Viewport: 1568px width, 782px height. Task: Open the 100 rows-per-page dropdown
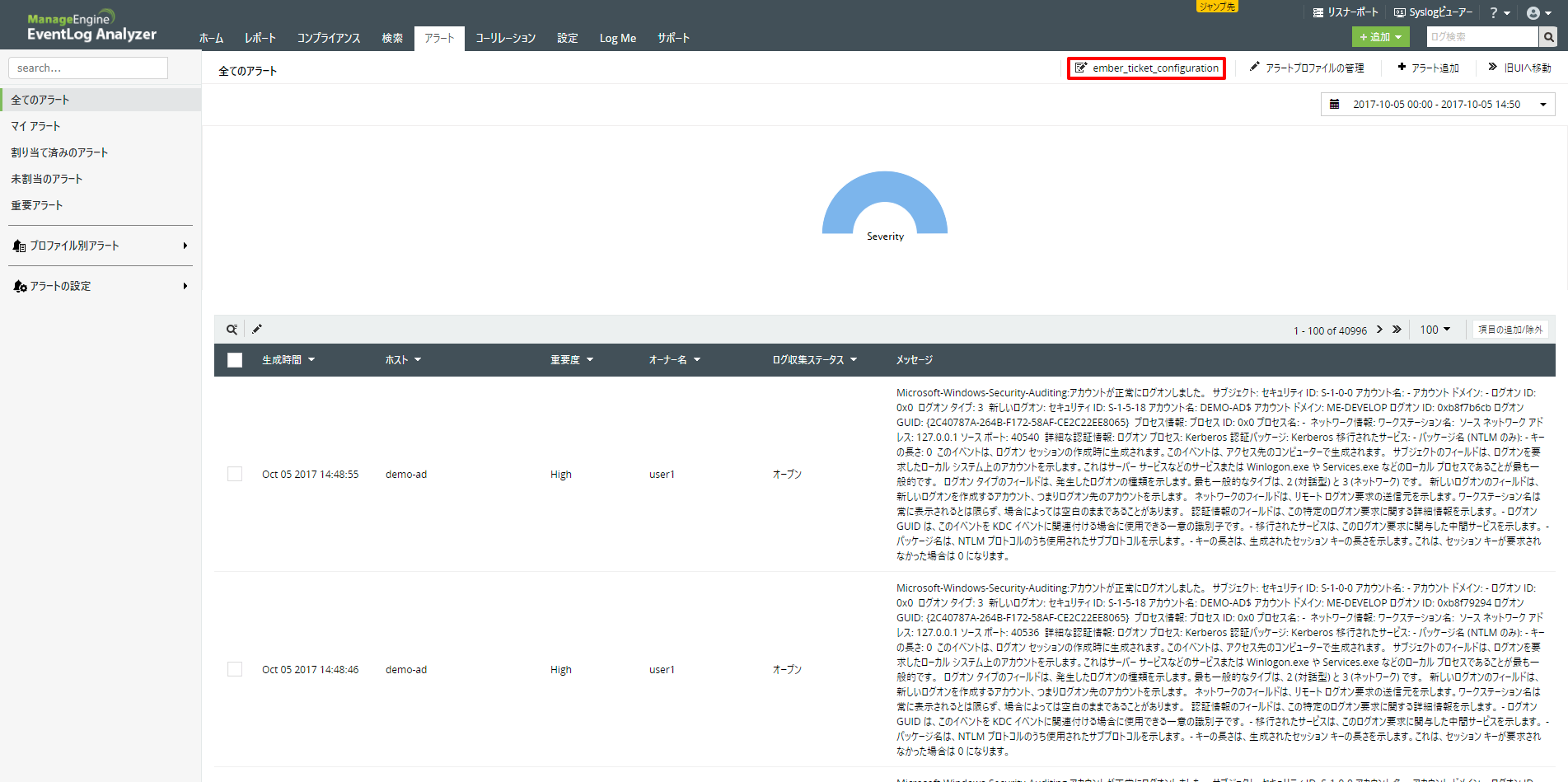pyautogui.click(x=1435, y=330)
